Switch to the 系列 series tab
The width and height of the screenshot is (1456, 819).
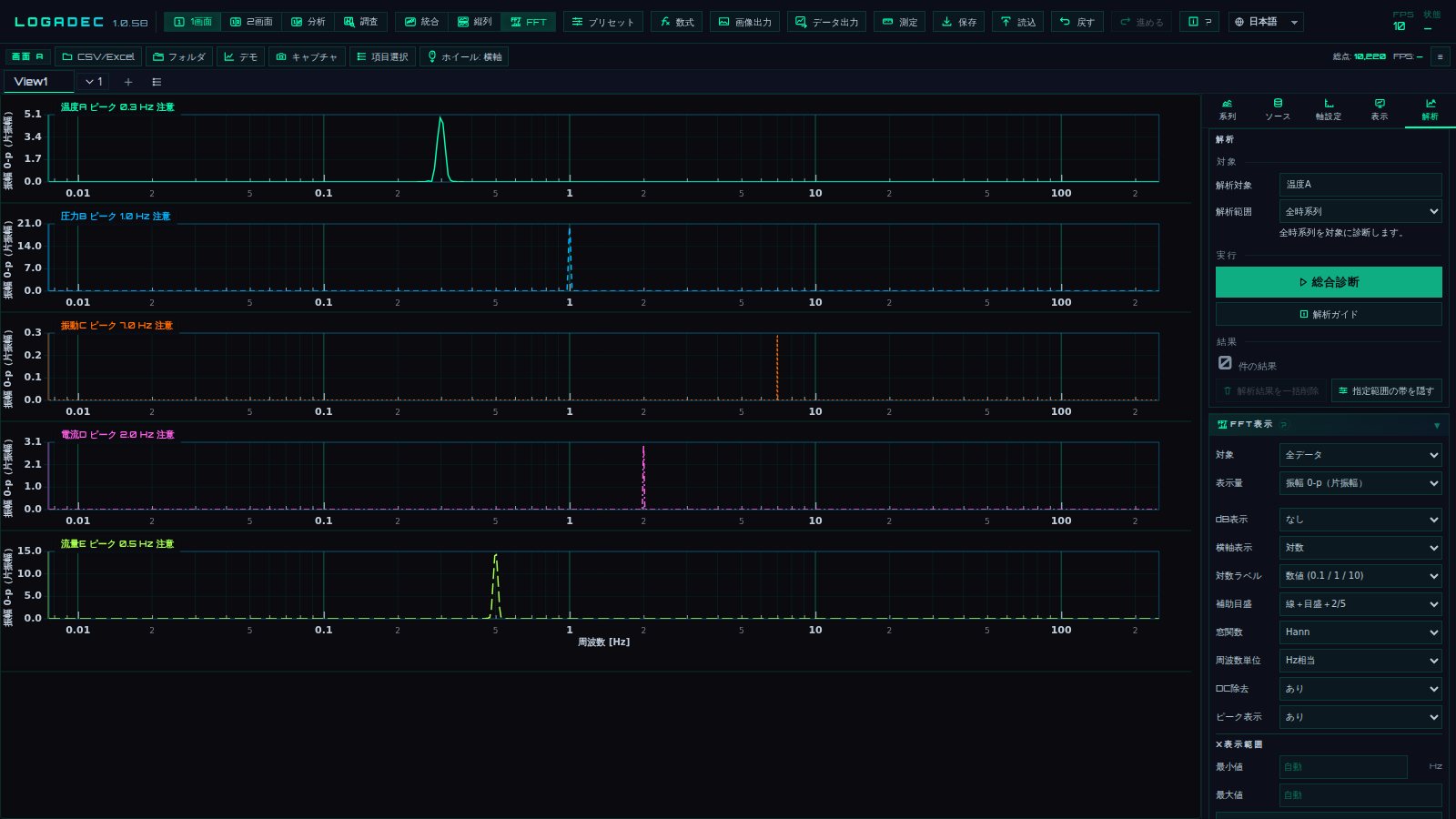tap(1228, 110)
